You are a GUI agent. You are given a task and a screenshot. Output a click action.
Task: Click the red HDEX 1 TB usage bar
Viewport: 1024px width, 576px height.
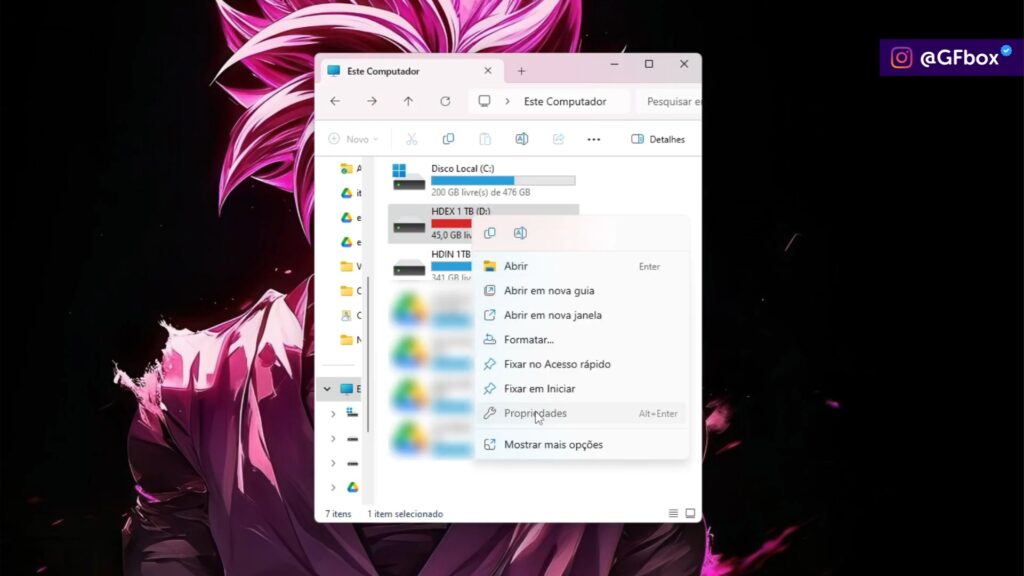(451, 223)
